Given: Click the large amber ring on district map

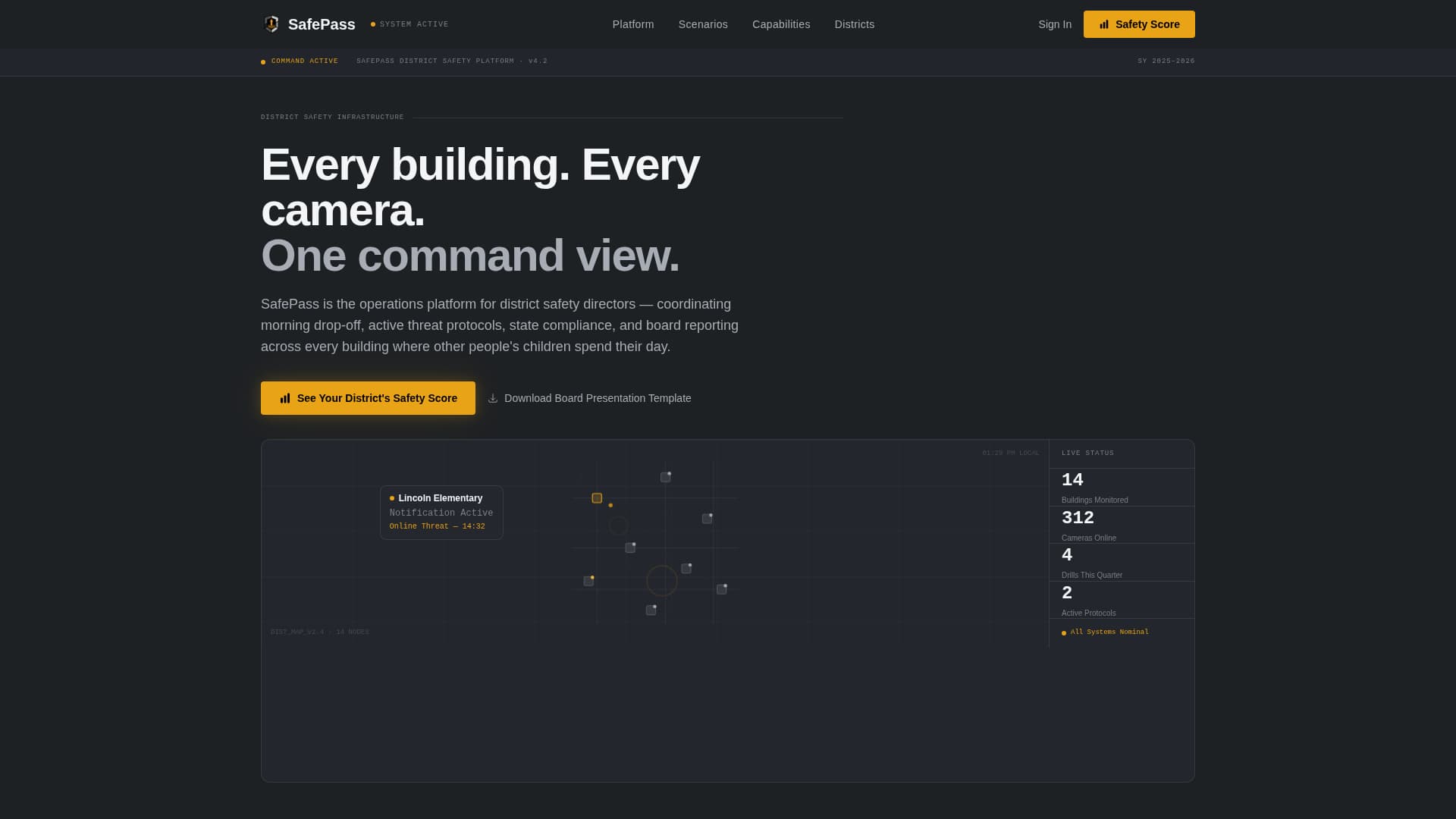Looking at the screenshot, I should pos(661,581).
